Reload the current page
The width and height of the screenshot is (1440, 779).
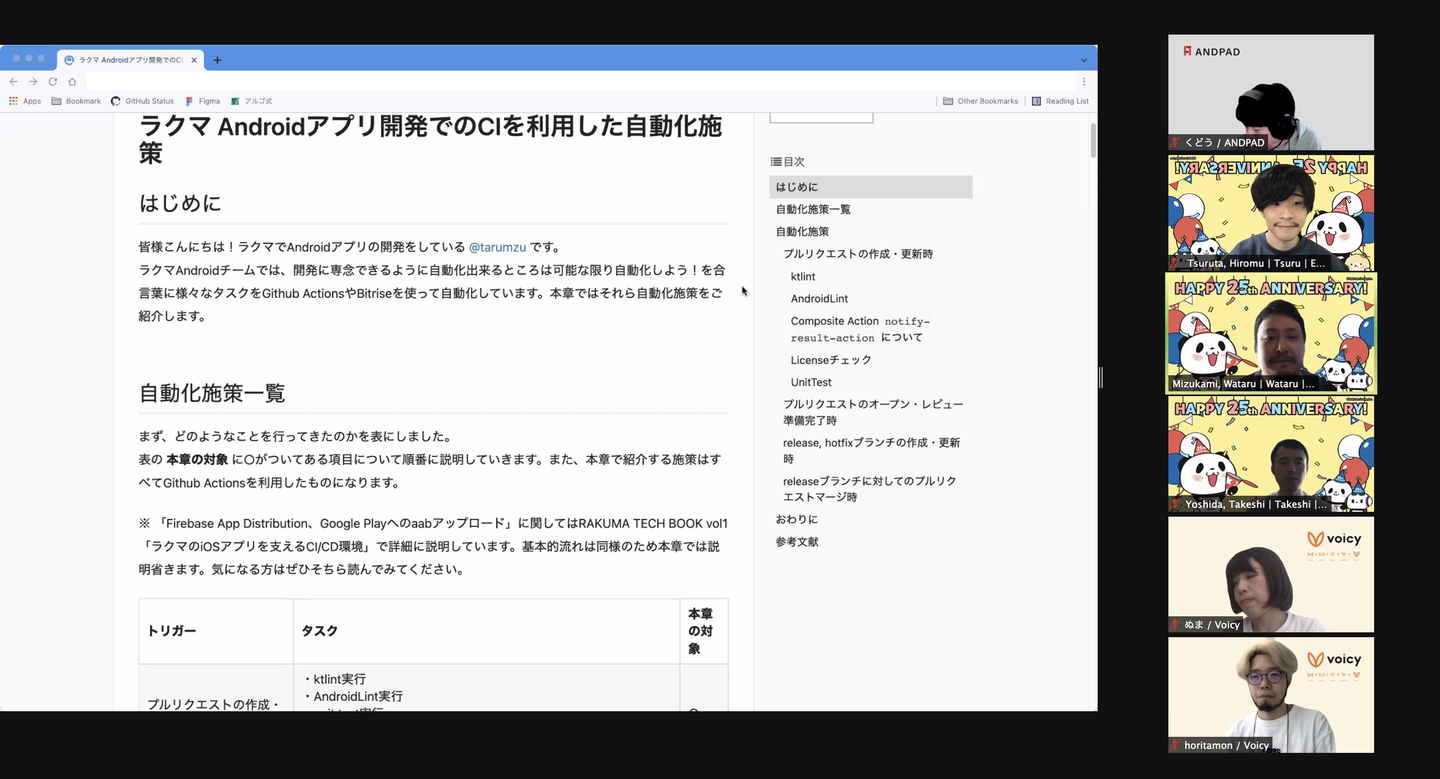(x=52, y=82)
